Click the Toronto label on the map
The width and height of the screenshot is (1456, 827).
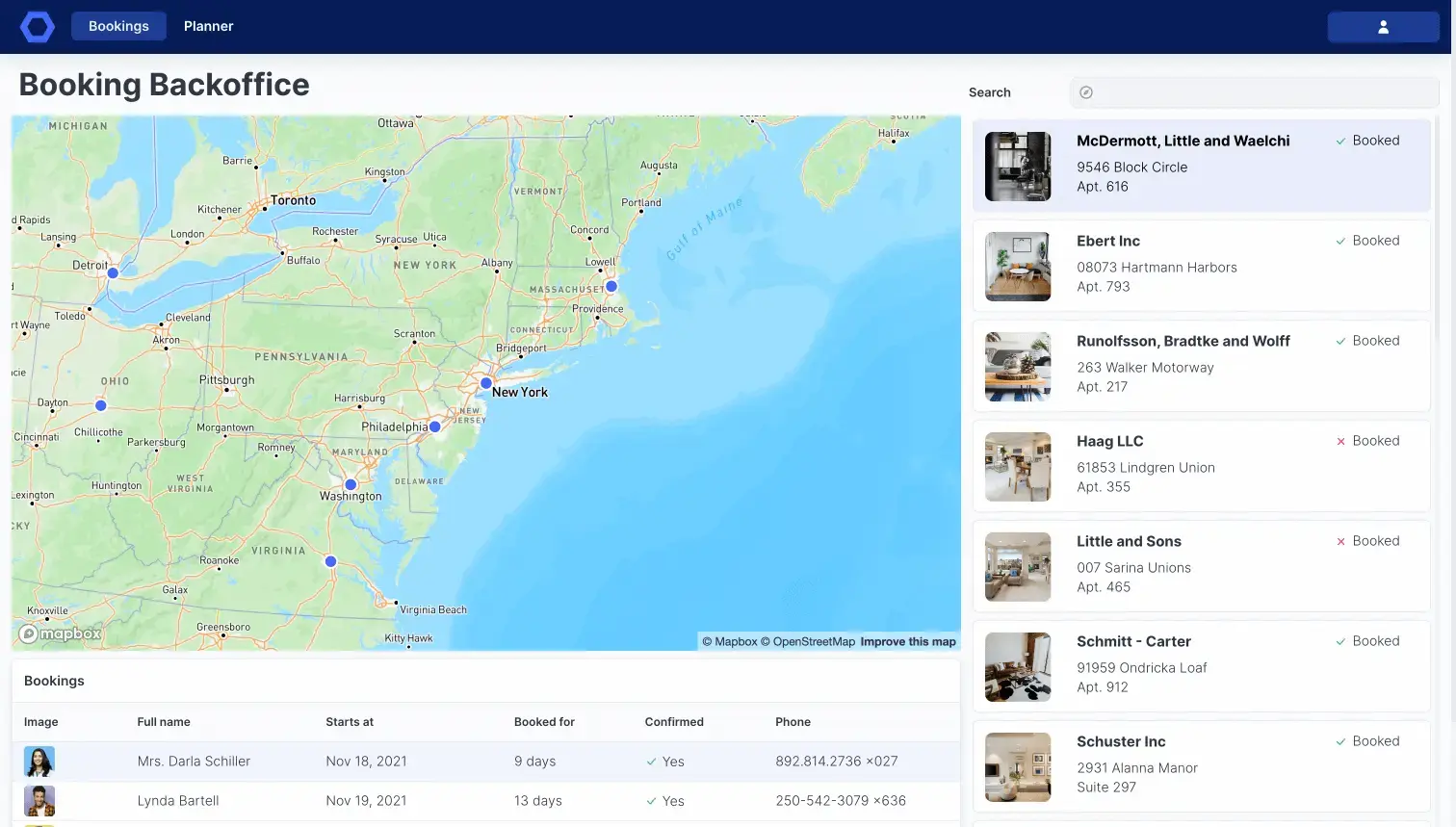click(x=293, y=200)
